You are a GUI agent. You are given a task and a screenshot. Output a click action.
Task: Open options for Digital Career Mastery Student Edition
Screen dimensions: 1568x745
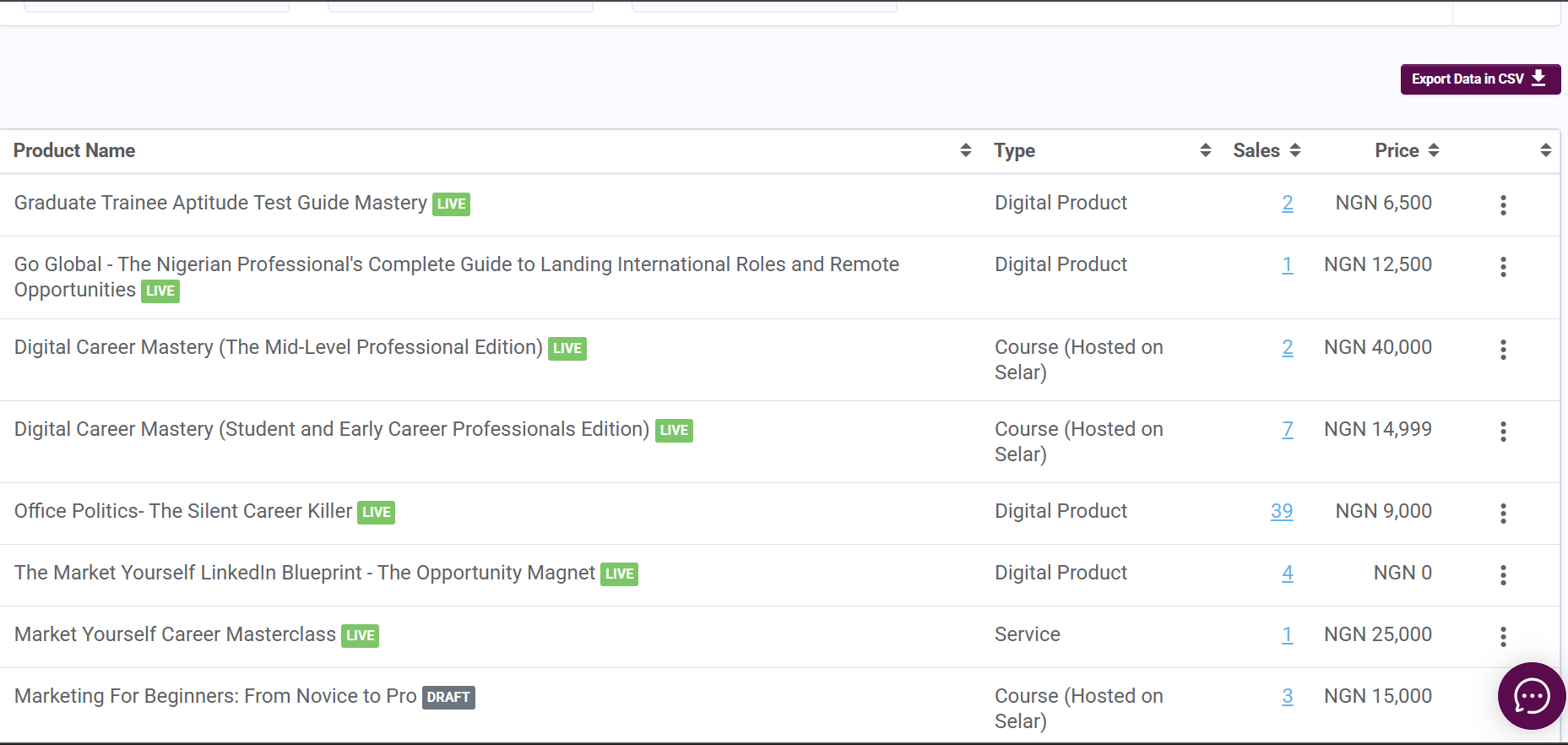coord(1503,432)
